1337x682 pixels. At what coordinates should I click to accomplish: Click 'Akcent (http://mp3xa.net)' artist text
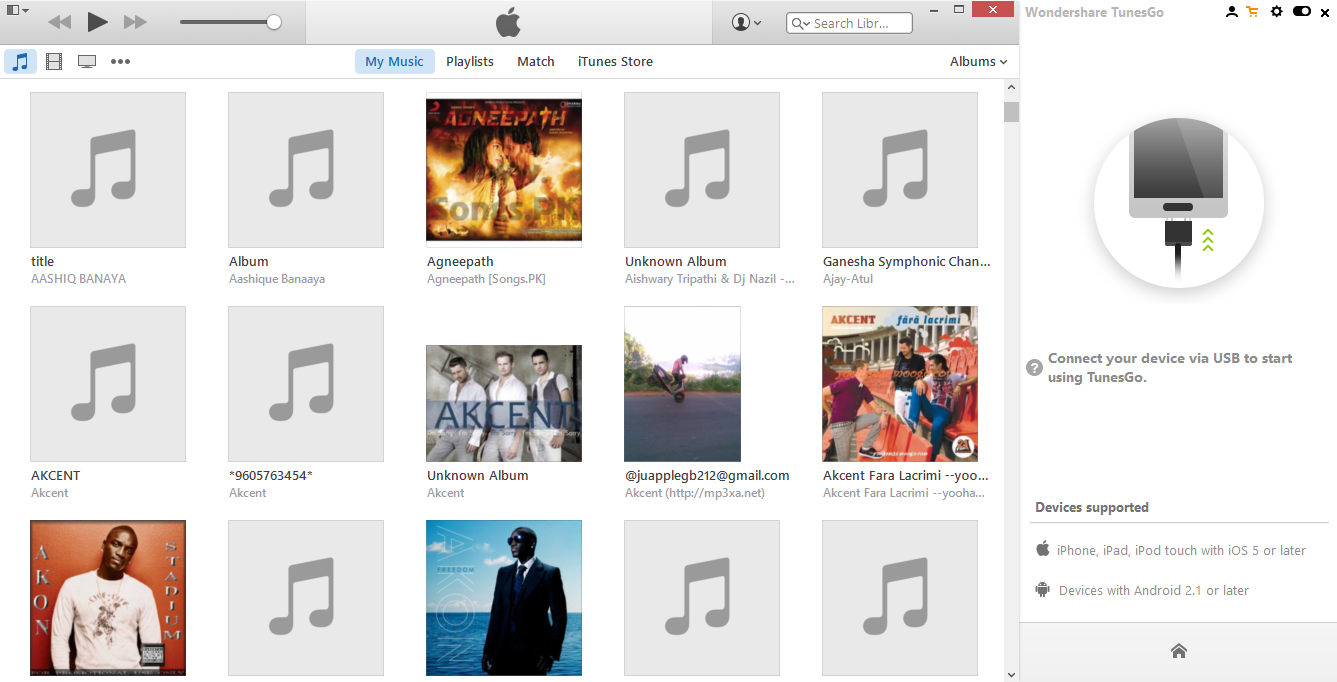[695, 493]
